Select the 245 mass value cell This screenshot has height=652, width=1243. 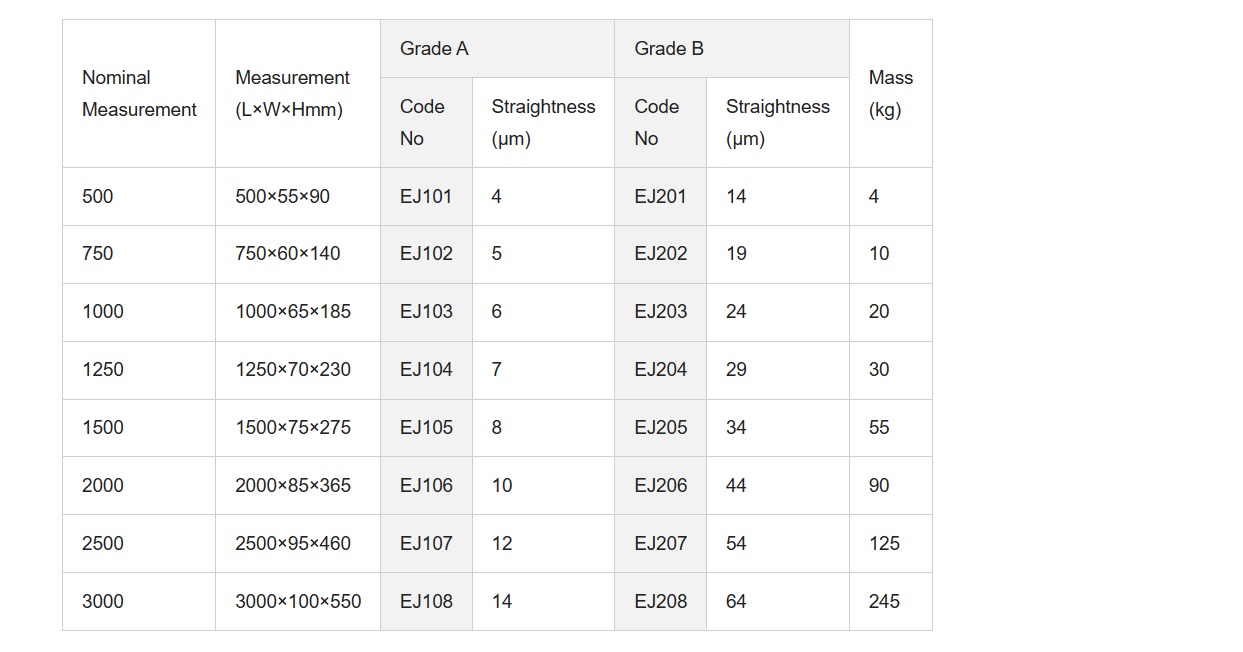tap(891, 602)
